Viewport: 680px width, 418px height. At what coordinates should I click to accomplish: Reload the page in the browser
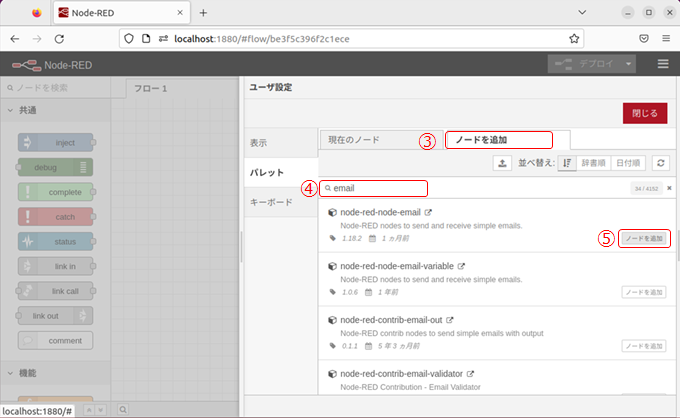60,39
